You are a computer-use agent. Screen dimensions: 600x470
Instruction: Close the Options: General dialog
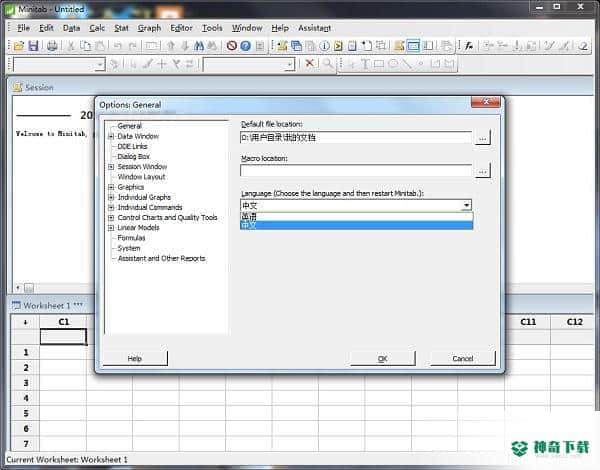[486, 102]
